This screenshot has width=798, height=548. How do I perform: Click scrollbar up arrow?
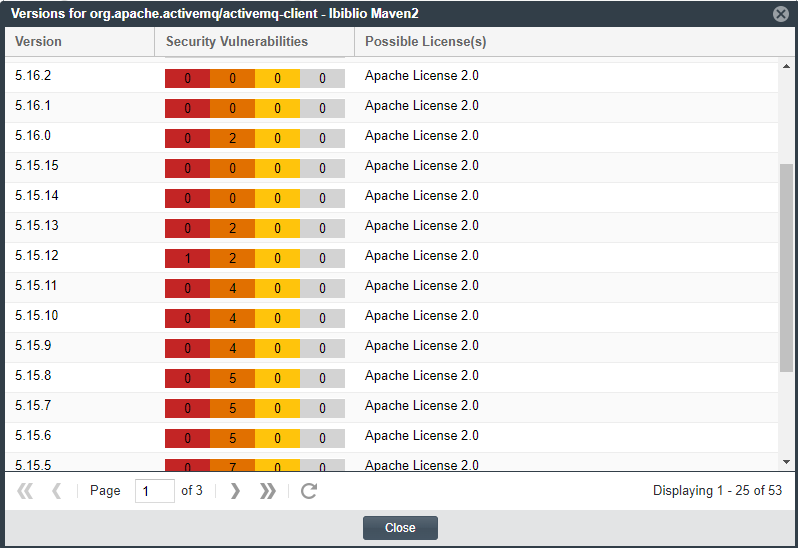(x=786, y=67)
